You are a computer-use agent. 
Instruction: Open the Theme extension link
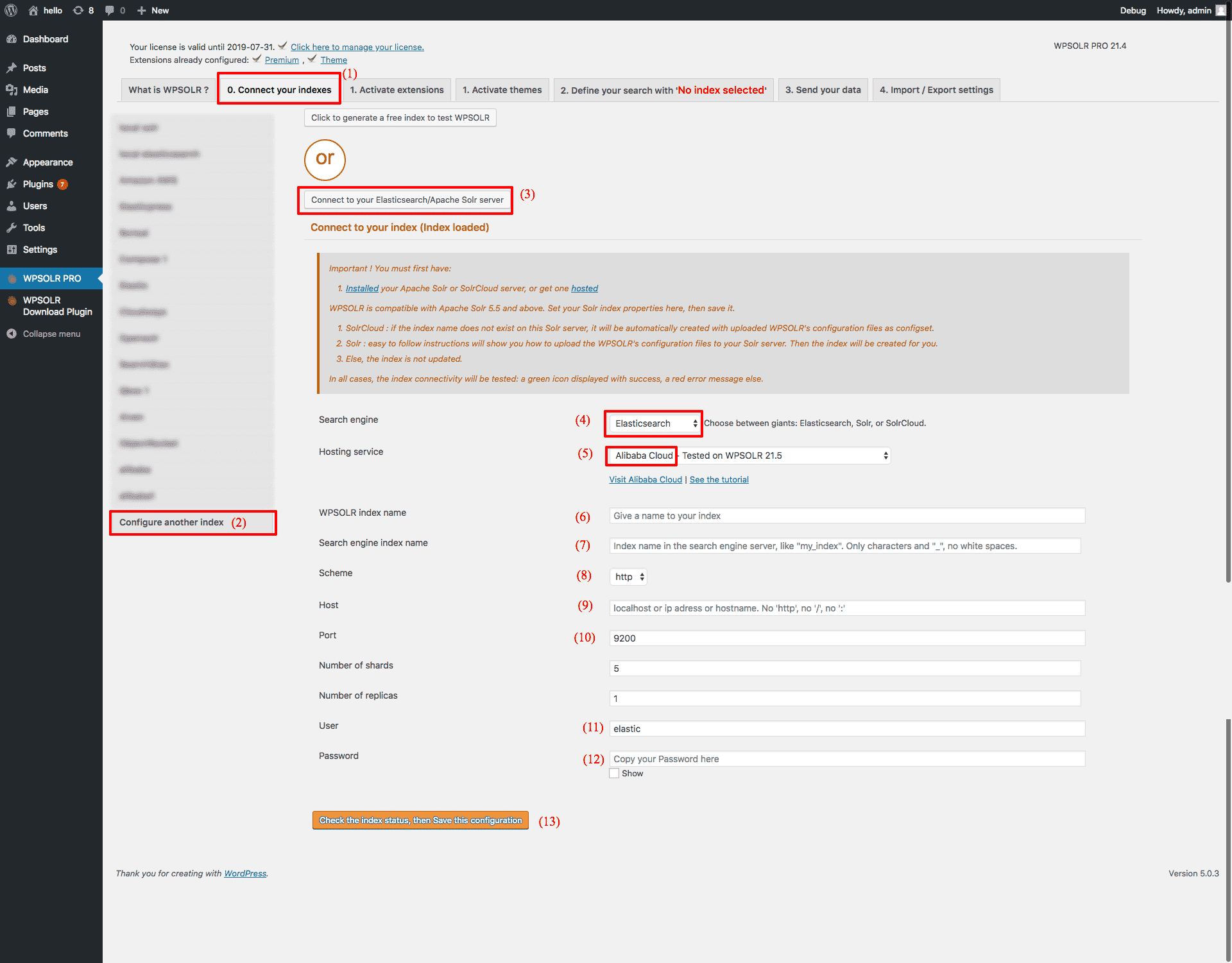pos(334,60)
